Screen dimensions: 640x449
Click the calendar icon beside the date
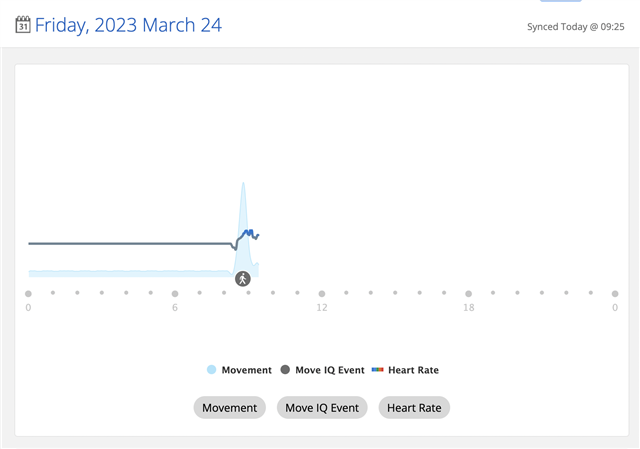click(23, 25)
